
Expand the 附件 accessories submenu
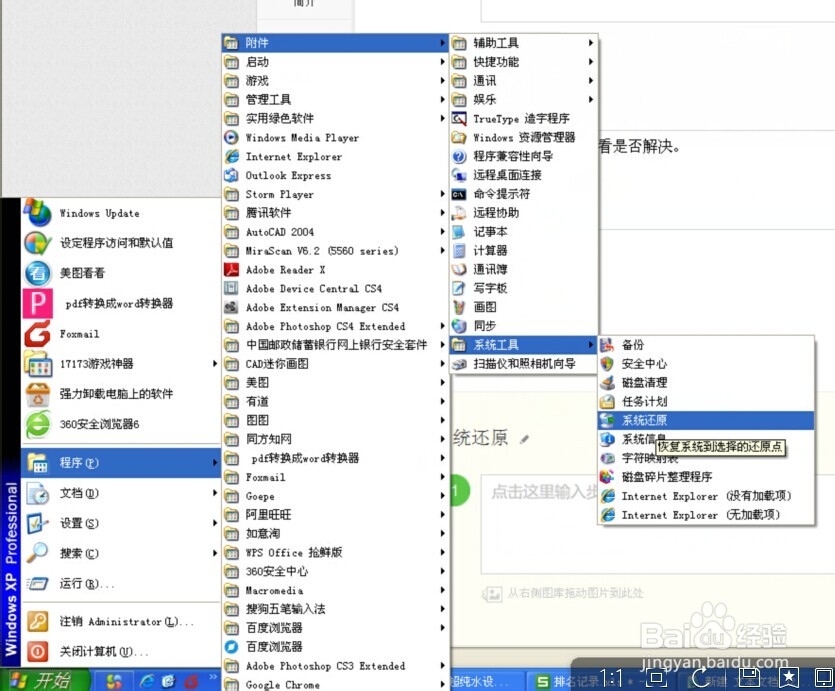point(335,43)
